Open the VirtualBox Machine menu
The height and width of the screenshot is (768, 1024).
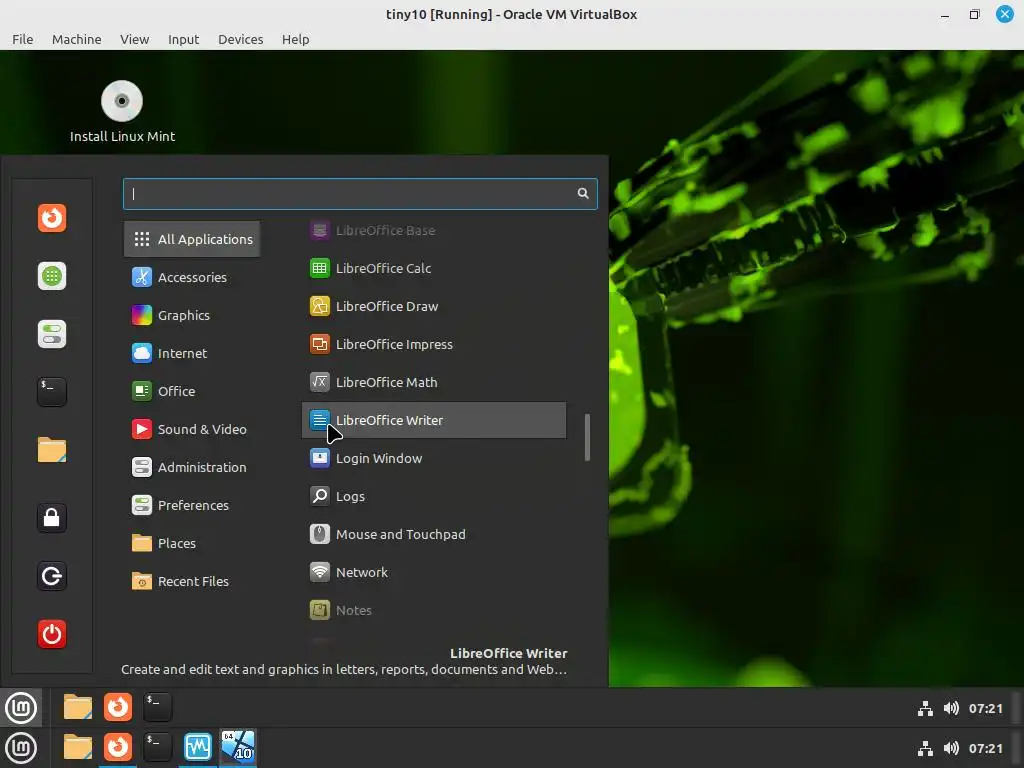pyautogui.click(x=76, y=39)
